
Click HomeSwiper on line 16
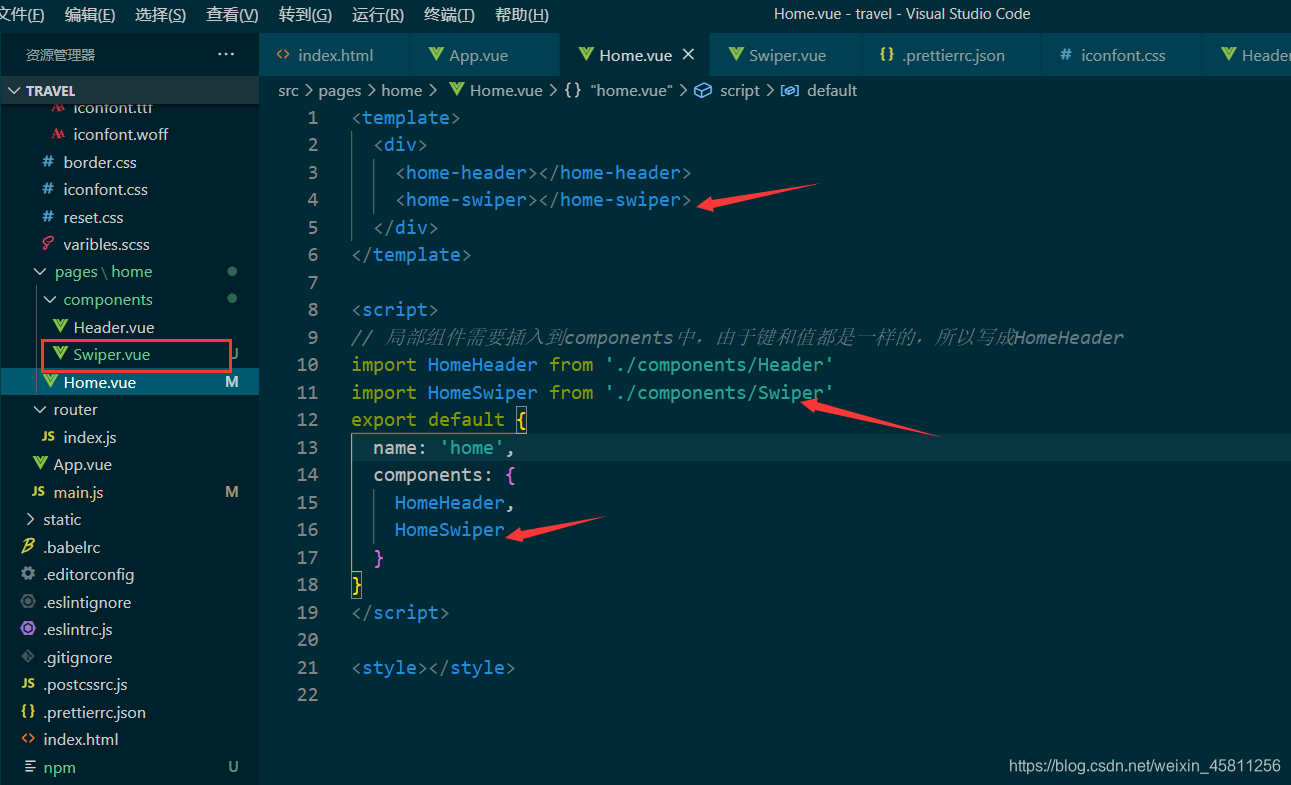click(450, 530)
